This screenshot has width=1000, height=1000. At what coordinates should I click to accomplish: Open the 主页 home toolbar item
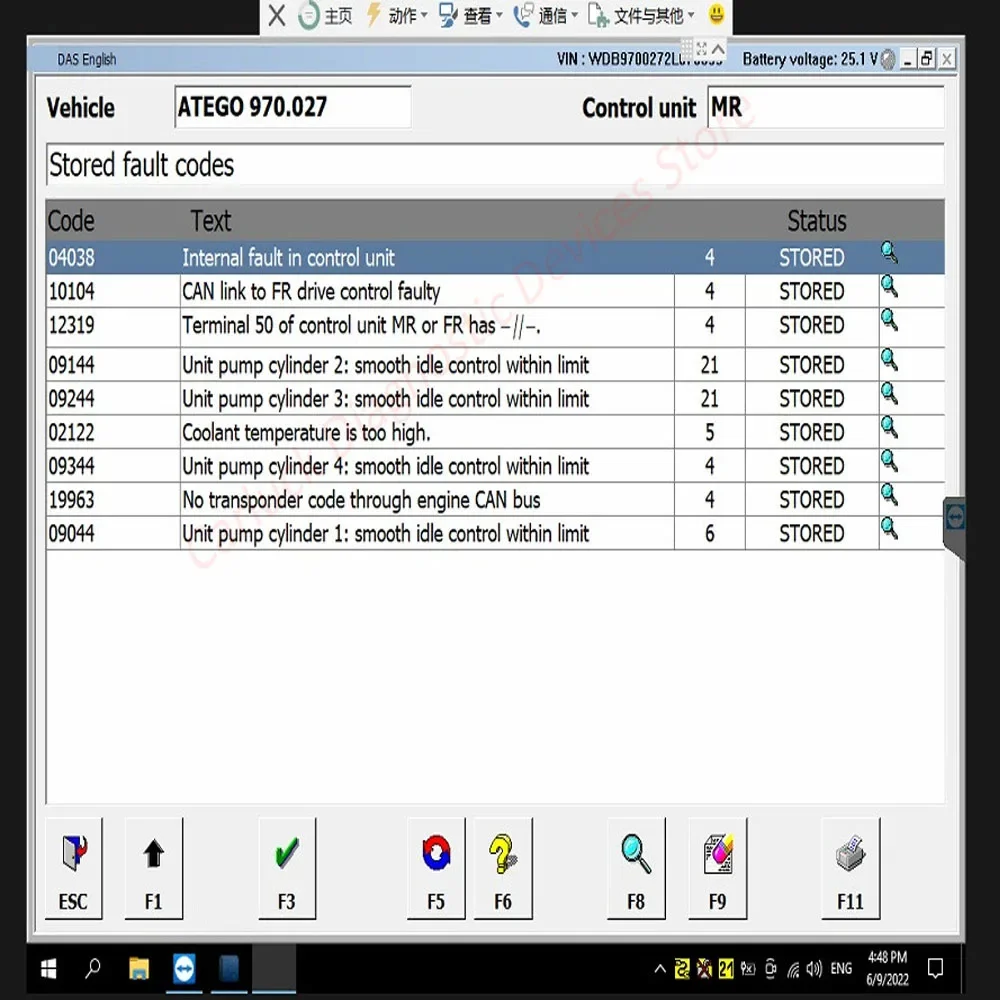(325, 15)
